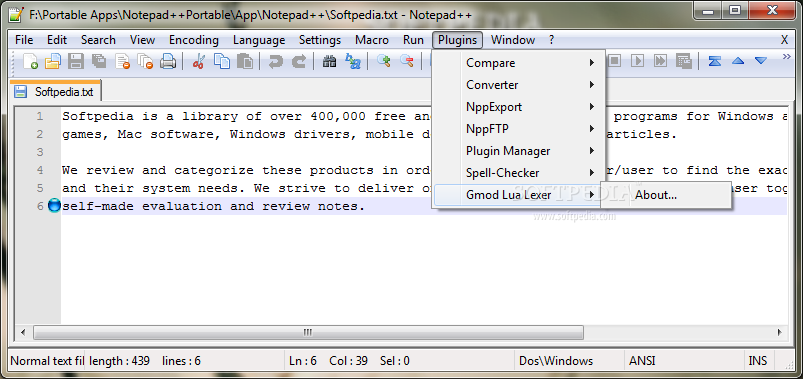The height and width of the screenshot is (379, 803).
Task: Click the Save All icon
Action: coord(99,61)
